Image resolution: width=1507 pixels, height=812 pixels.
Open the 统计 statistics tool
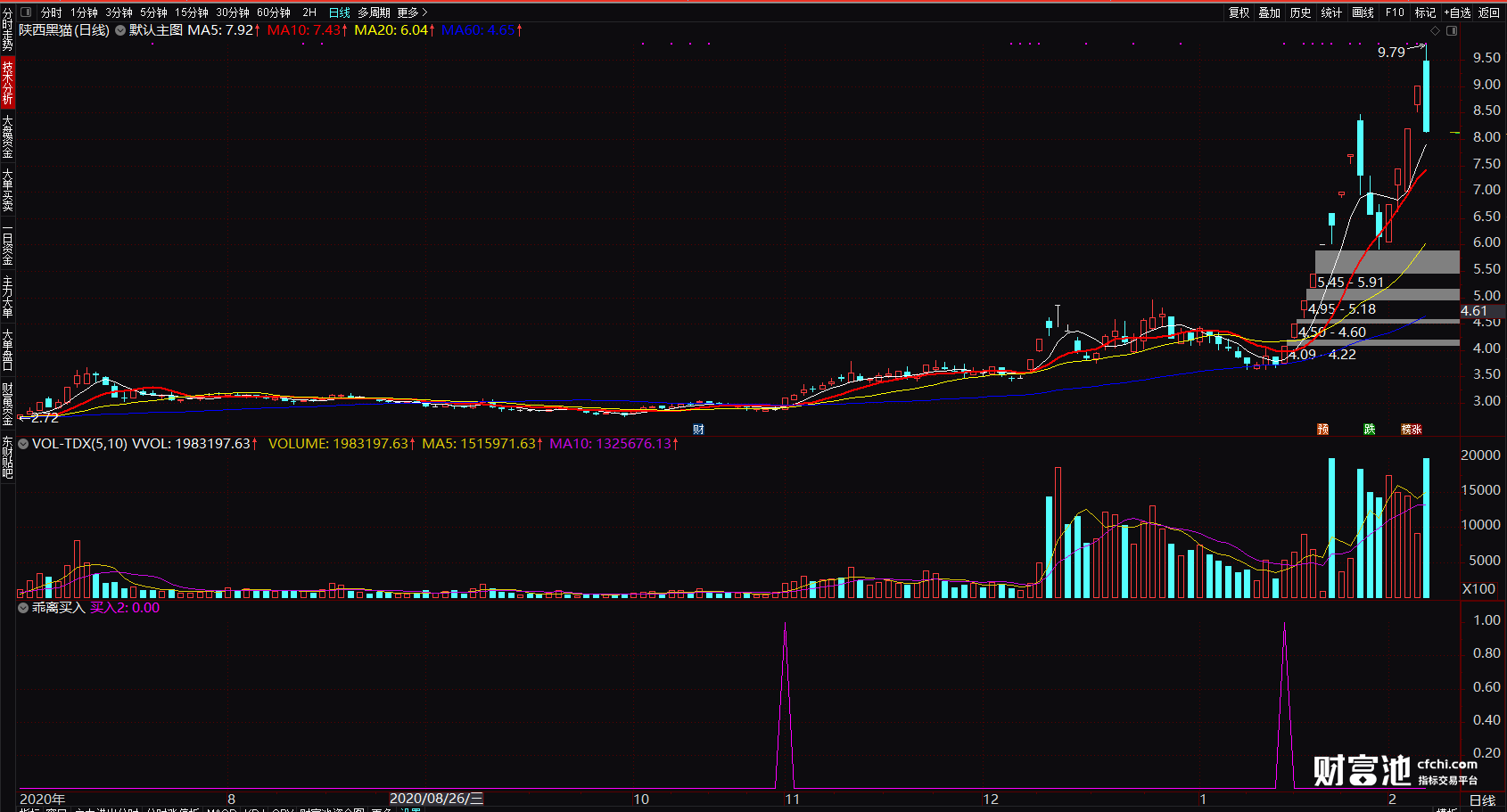[x=1331, y=12]
